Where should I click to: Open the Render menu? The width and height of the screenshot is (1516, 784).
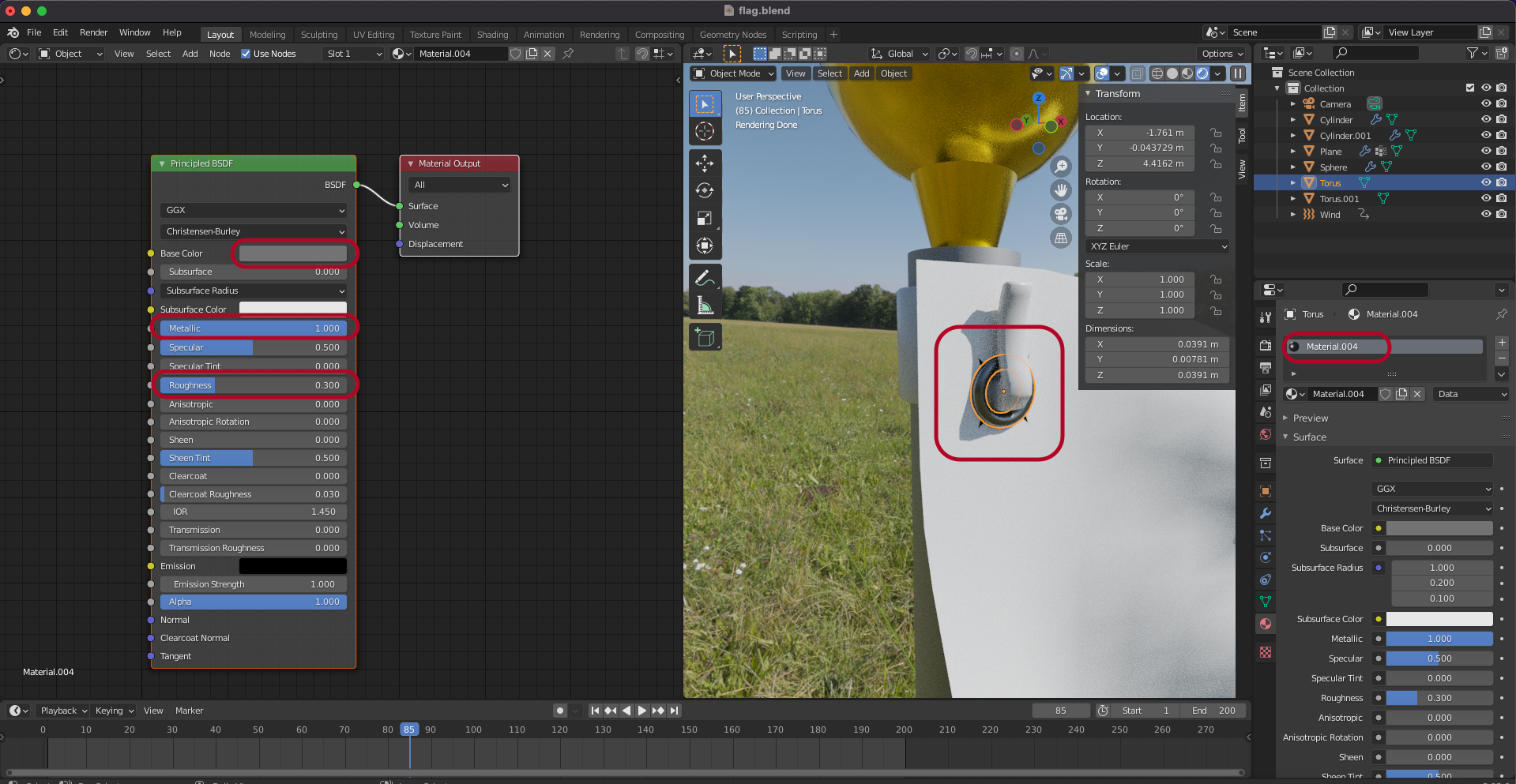click(x=93, y=32)
